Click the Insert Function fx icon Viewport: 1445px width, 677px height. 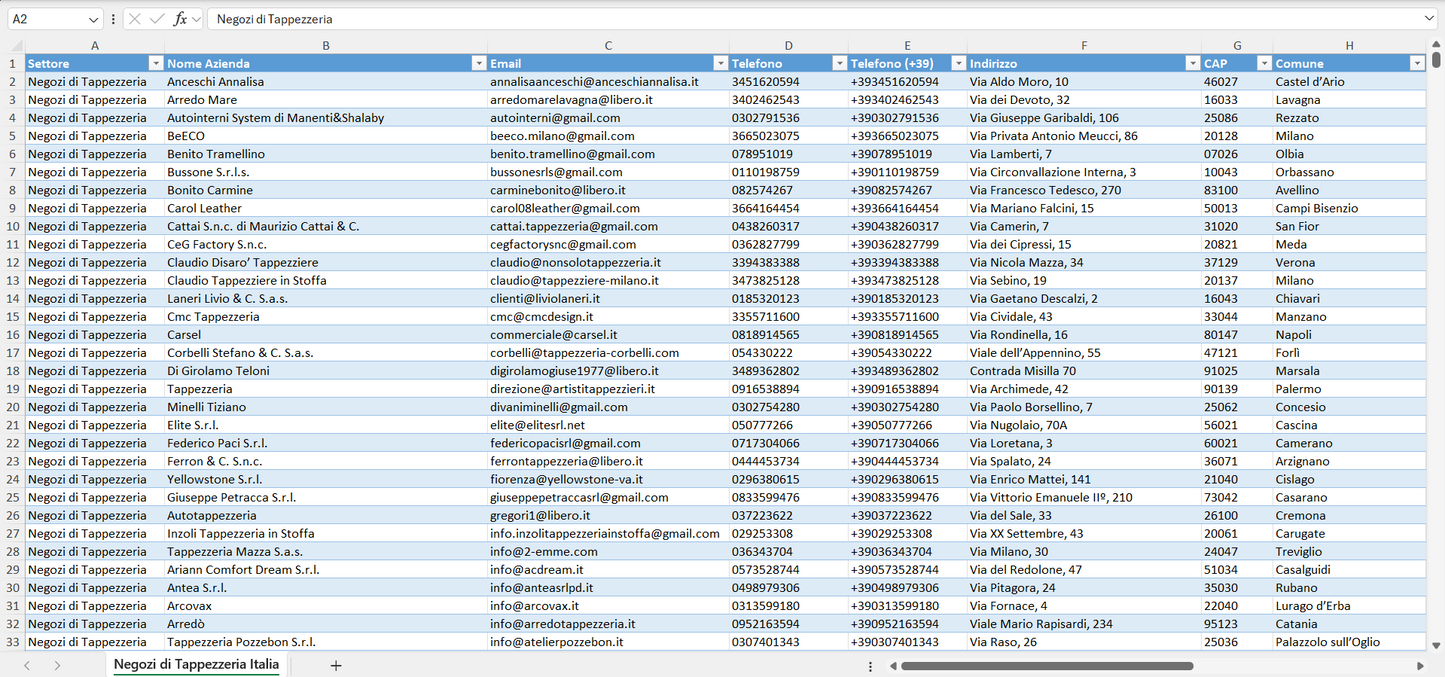(x=180, y=19)
